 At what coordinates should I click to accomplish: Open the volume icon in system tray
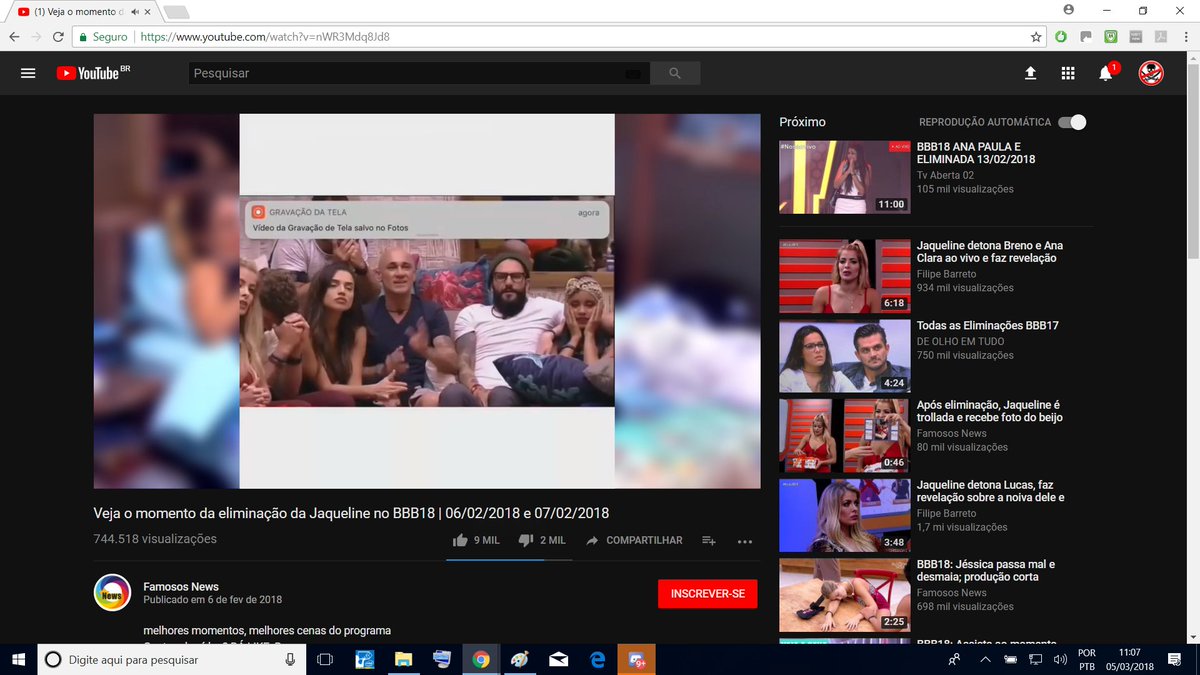pos(1059,660)
